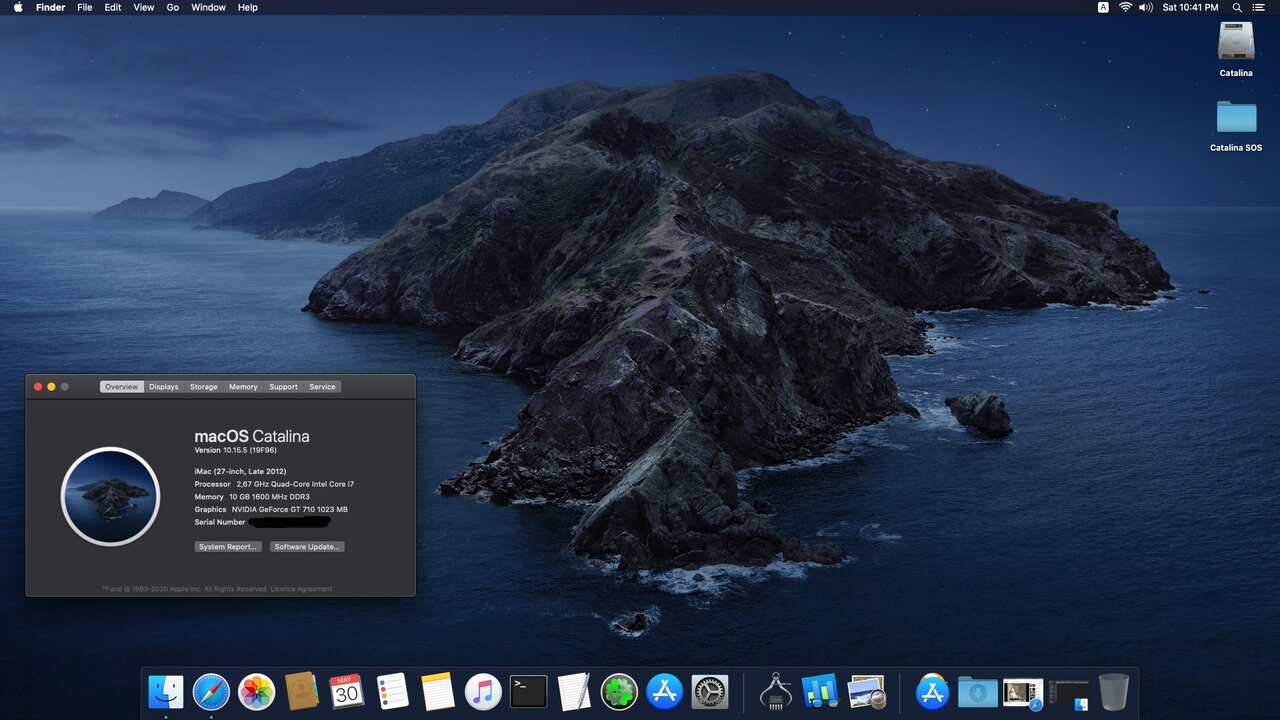Open the Window menu
The width and height of the screenshot is (1280, 720).
(208, 7)
